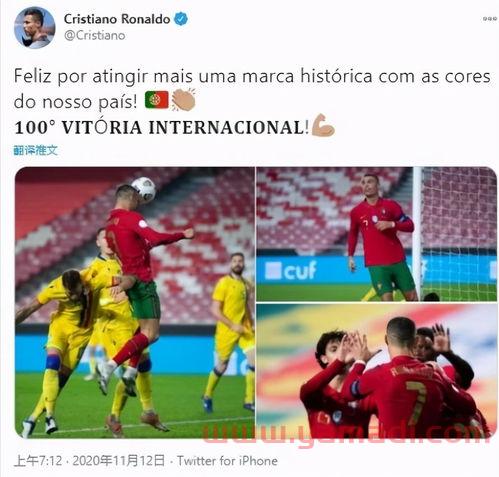Click the 上午7:12 timestamp
This screenshot has height=477, width=499.
pos(38,461)
